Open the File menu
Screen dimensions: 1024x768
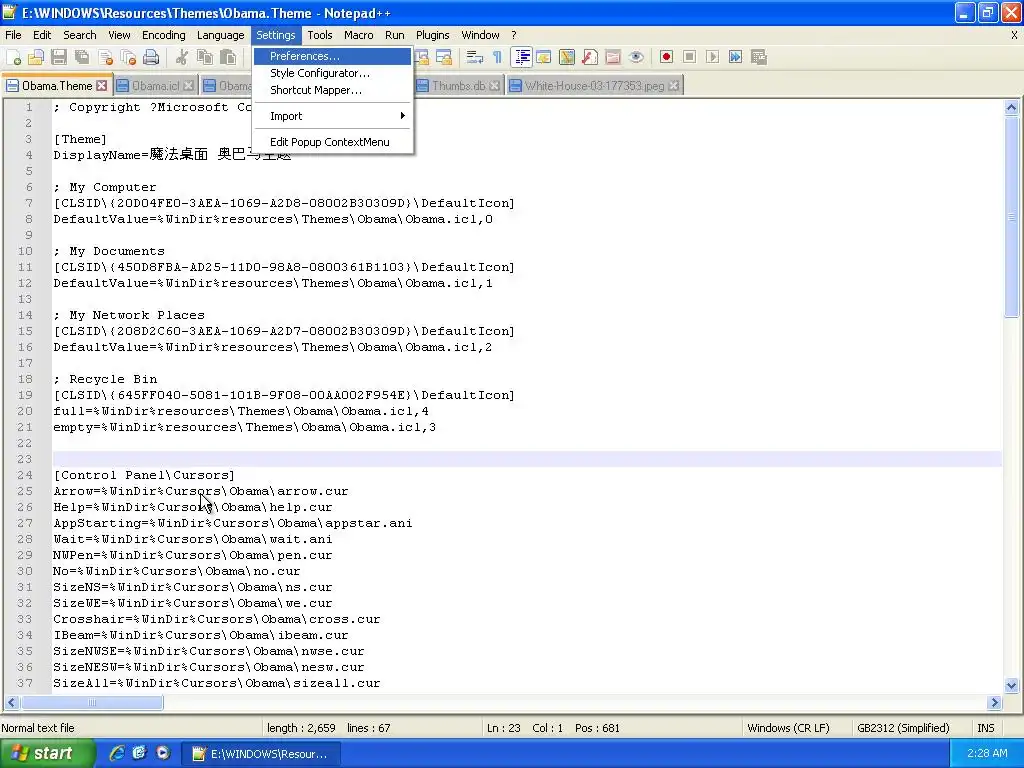(13, 35)
